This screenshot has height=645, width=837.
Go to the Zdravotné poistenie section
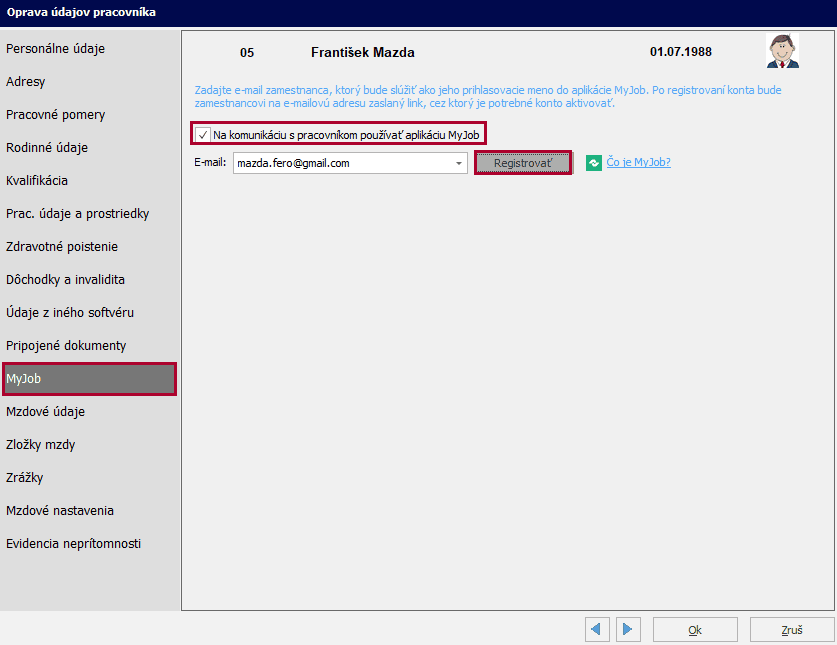tap(62, 247)
